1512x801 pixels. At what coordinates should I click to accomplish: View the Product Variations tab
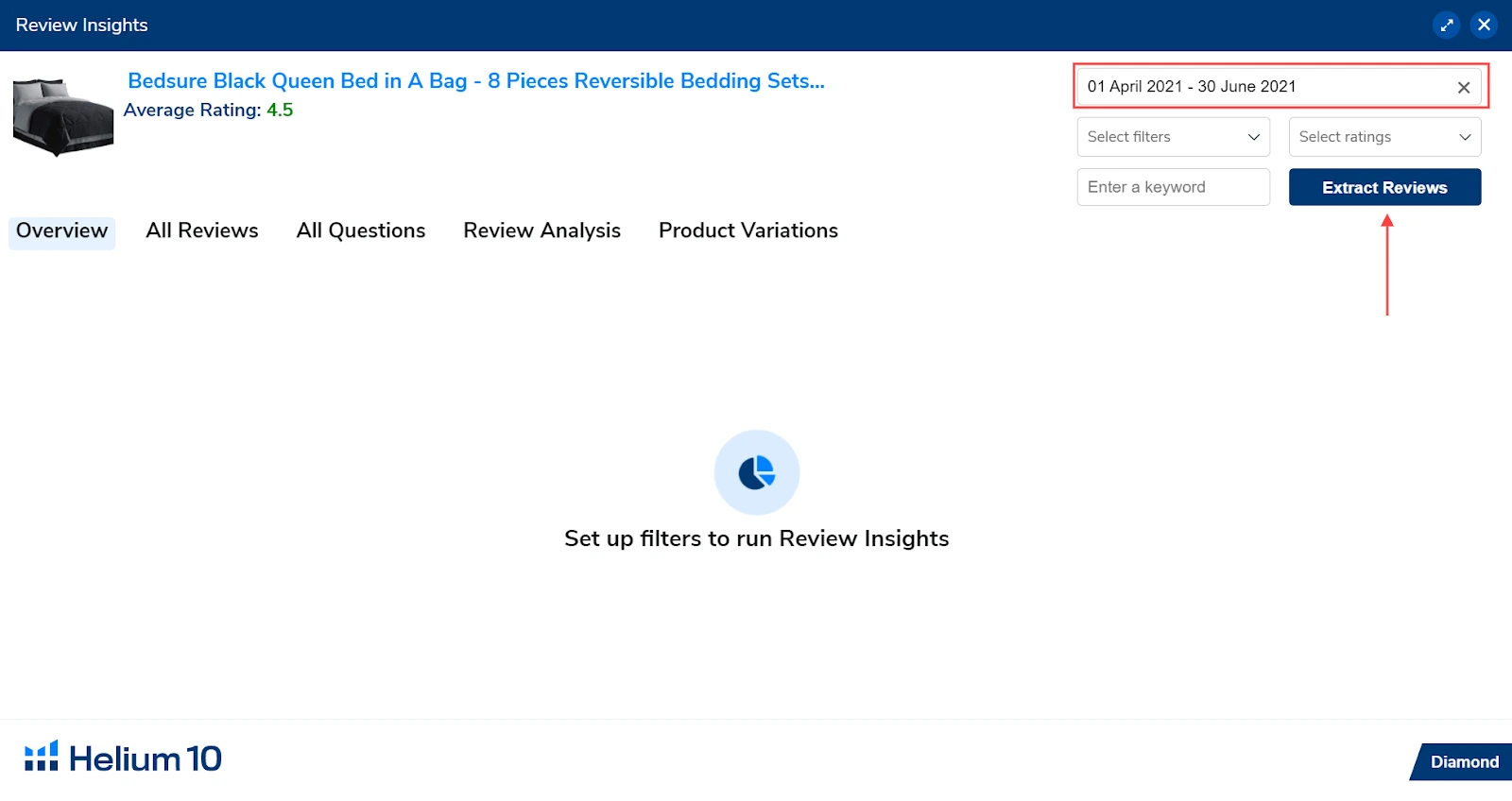tap(747, 231)
